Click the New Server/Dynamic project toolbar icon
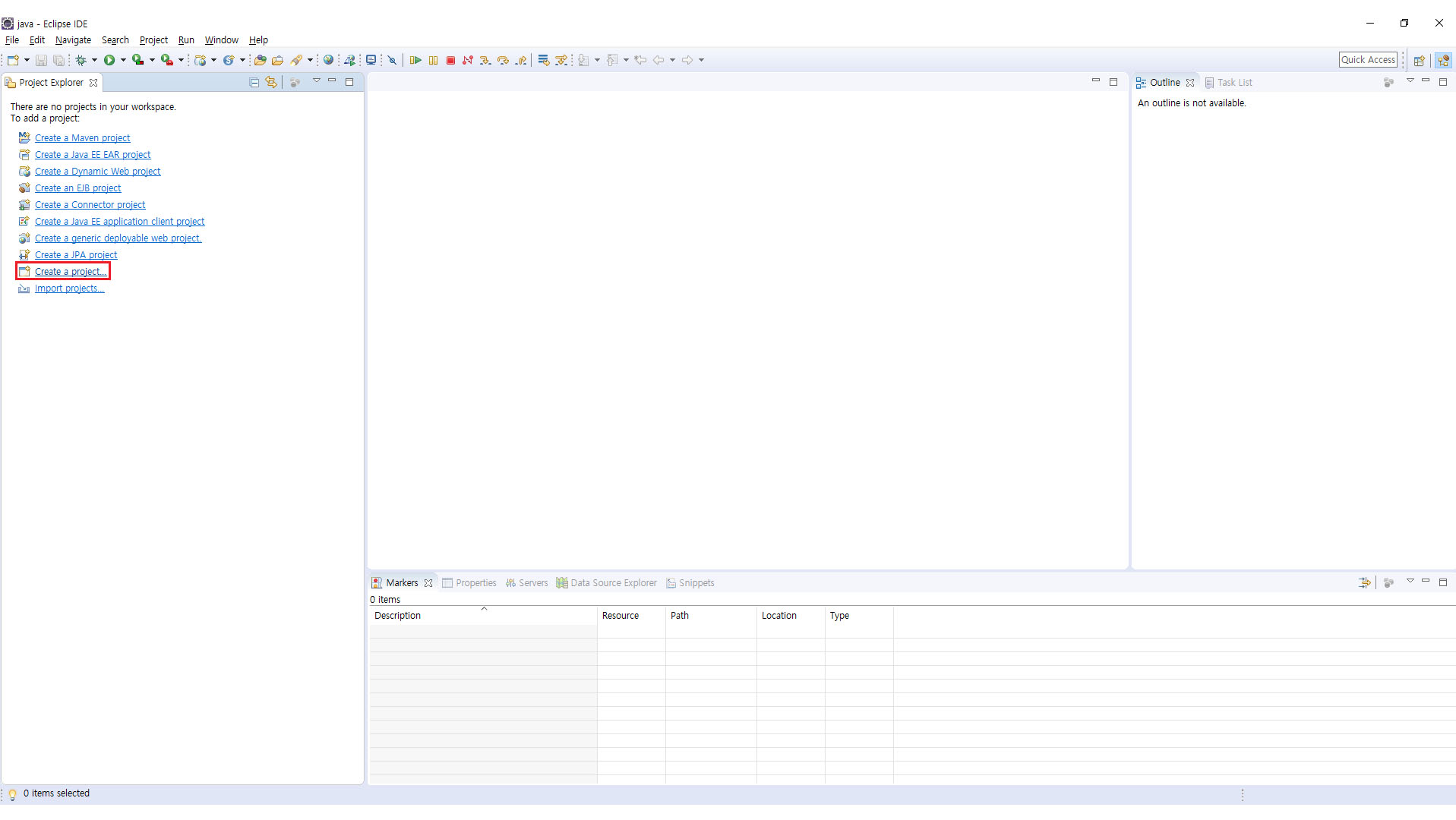This screenshot has width=1456, height=820. coord(200,60)
